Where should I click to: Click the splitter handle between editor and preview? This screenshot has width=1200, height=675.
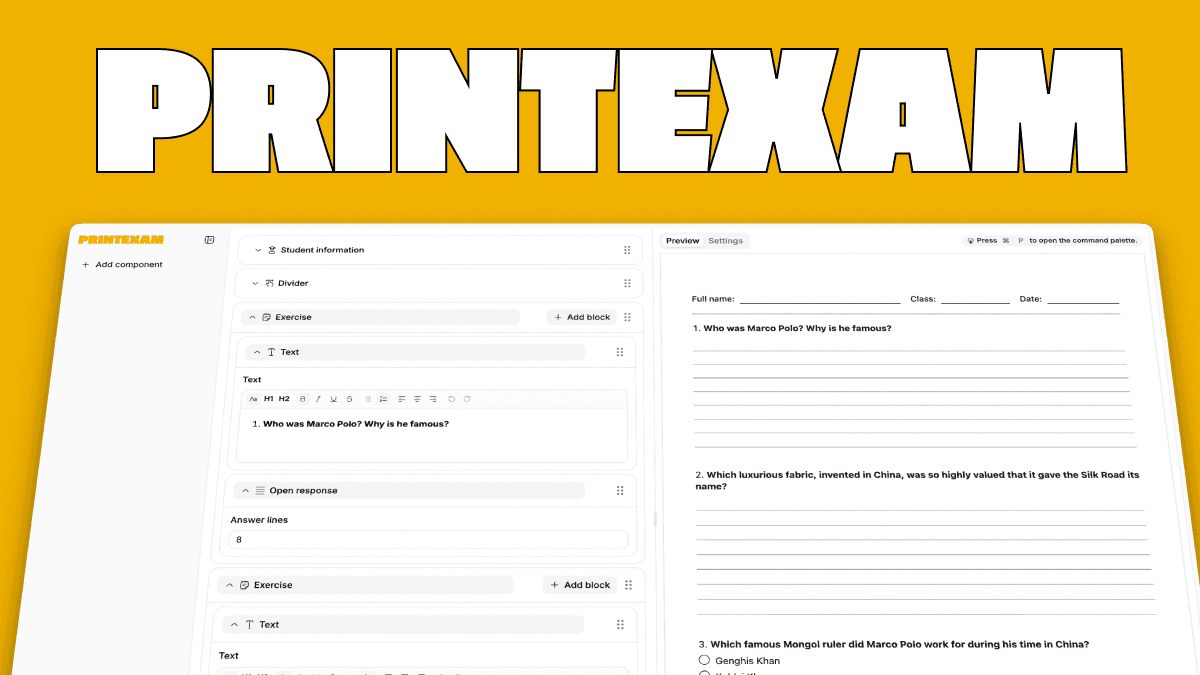pyautogui.click(x=655, y=519)
